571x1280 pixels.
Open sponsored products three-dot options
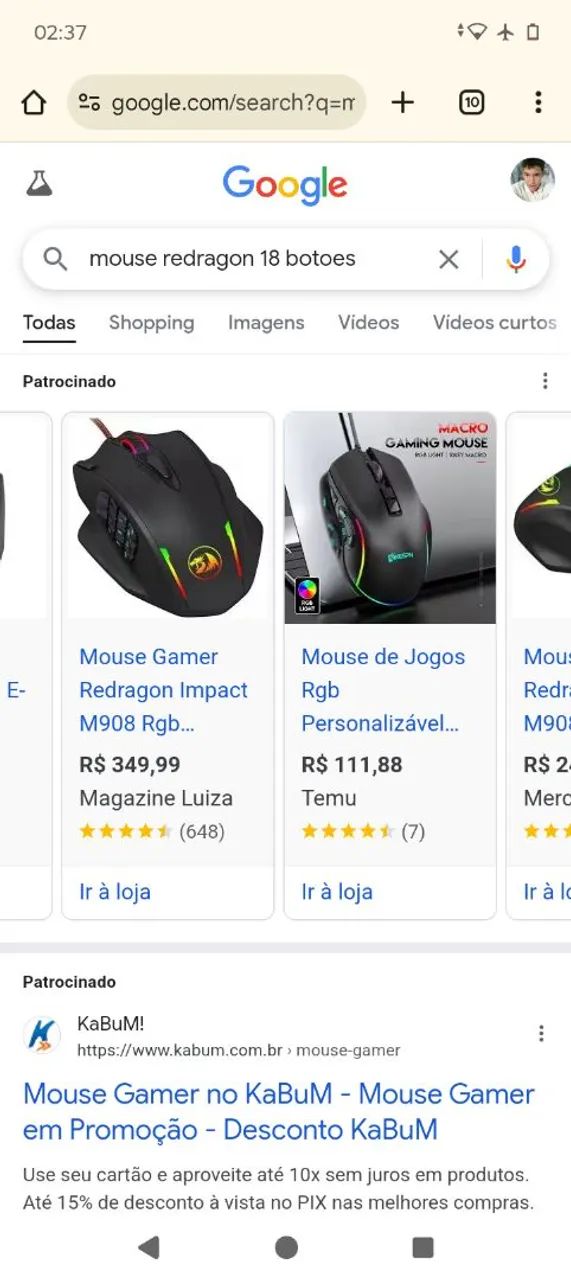(545, 381)
